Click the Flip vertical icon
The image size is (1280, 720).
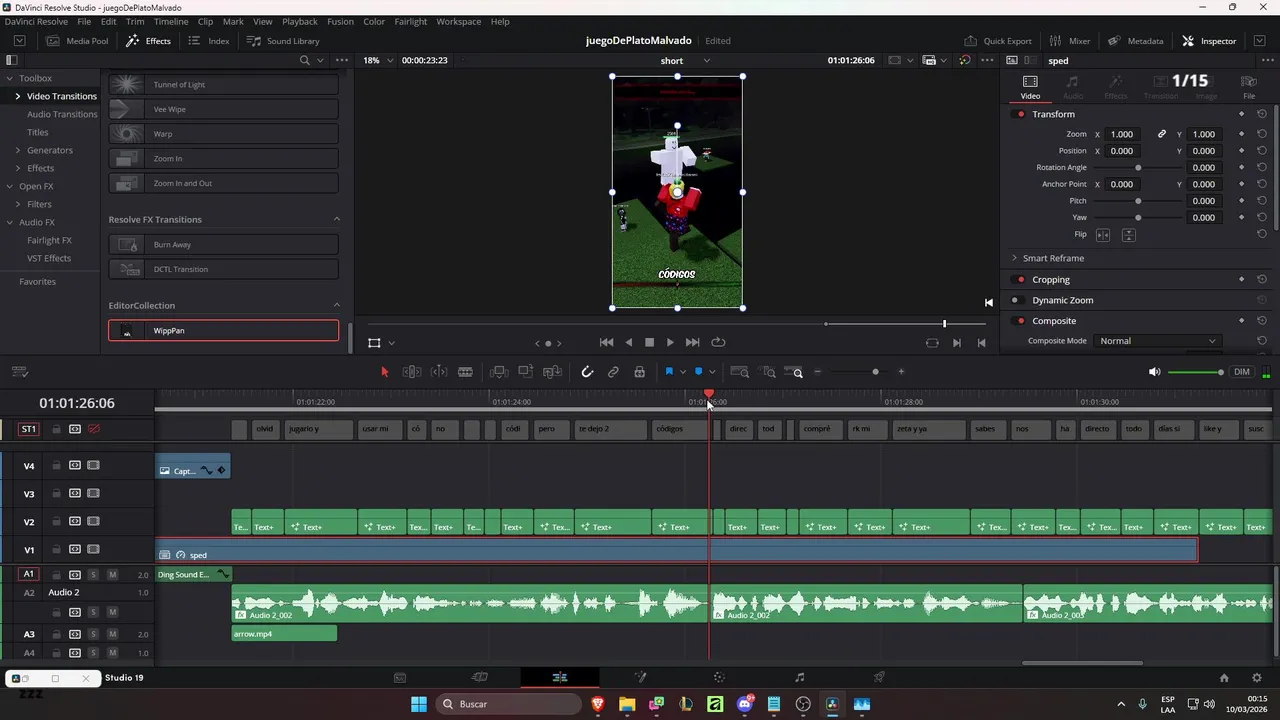1129,235
